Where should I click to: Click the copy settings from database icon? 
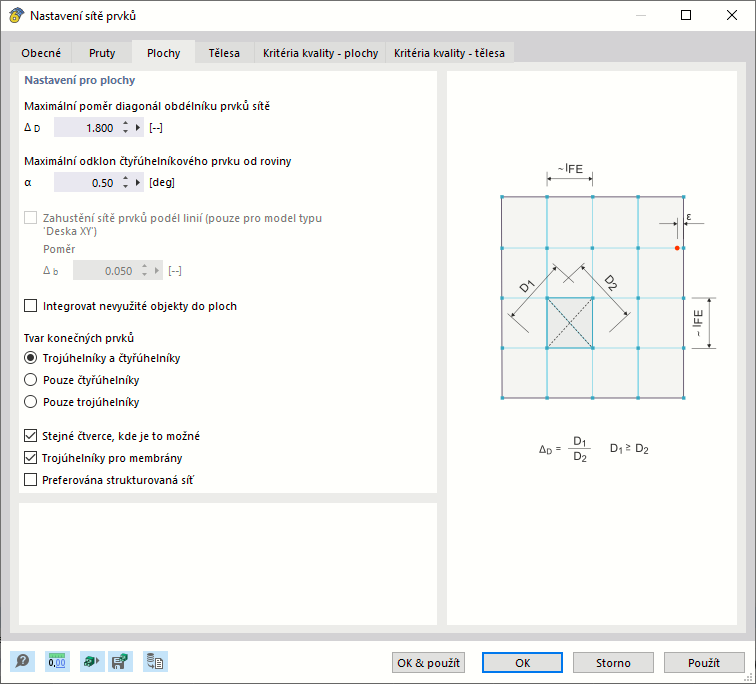click(155, 662)
